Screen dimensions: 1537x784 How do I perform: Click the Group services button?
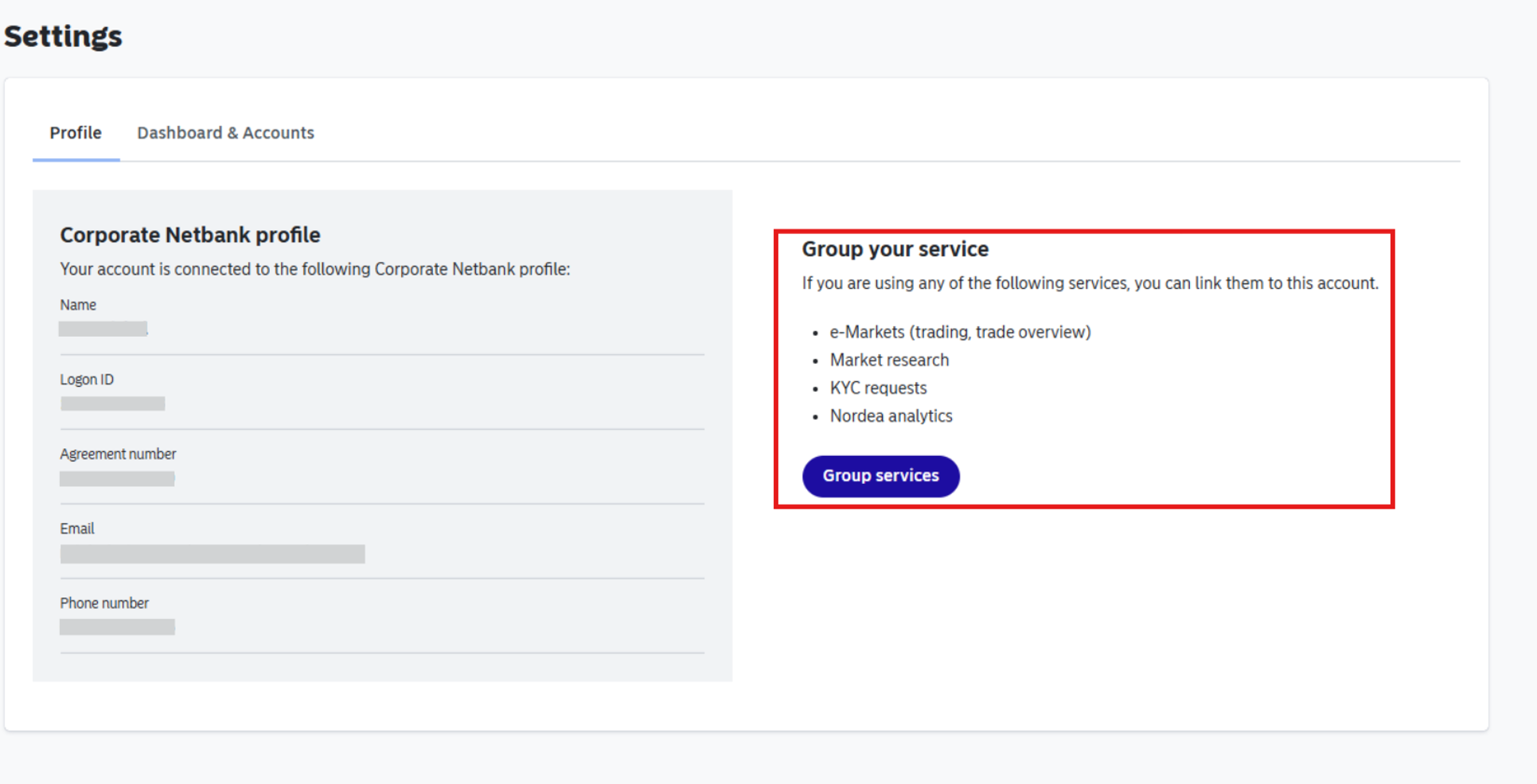tap(880, 476)
